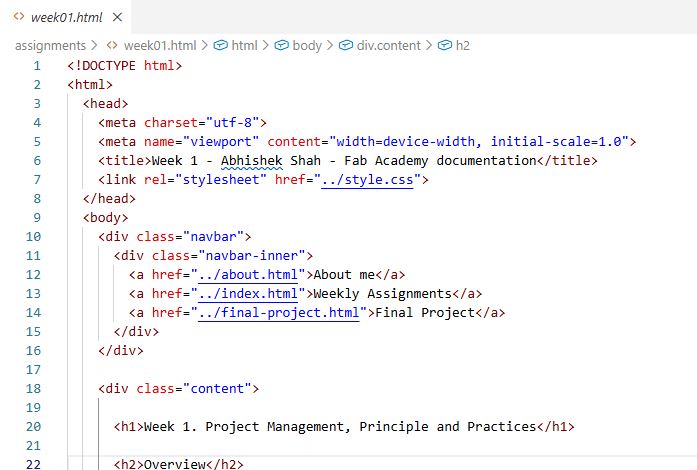Click the symbol icon beside the h2 breadcrumb
Viewport: 697px width, 470px height.
[445, 45]
